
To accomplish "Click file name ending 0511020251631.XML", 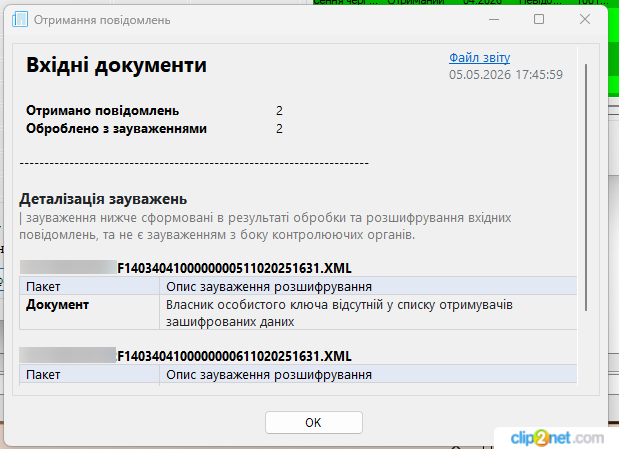I will [x=234, y=269].
